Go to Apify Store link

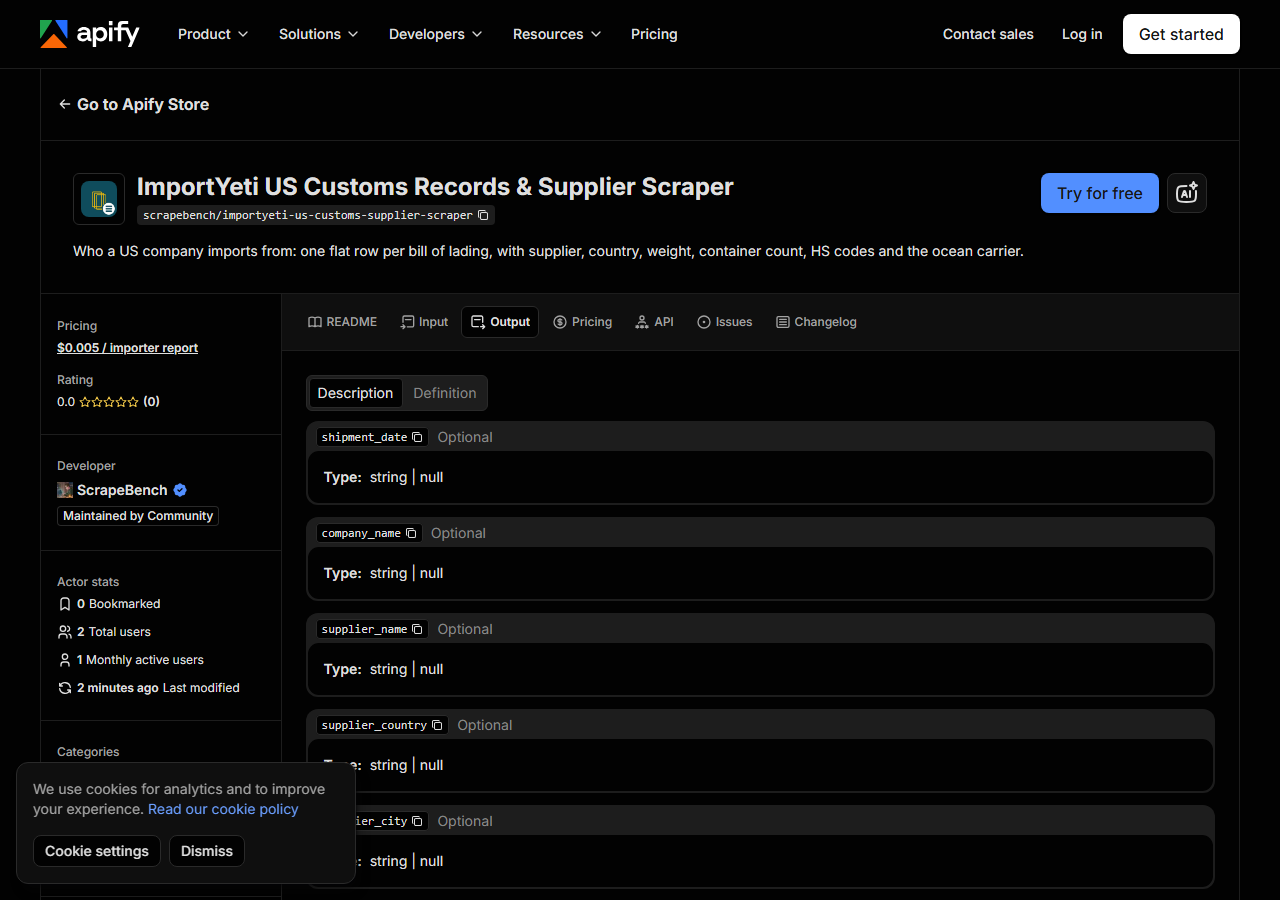(x=133, y=104)
